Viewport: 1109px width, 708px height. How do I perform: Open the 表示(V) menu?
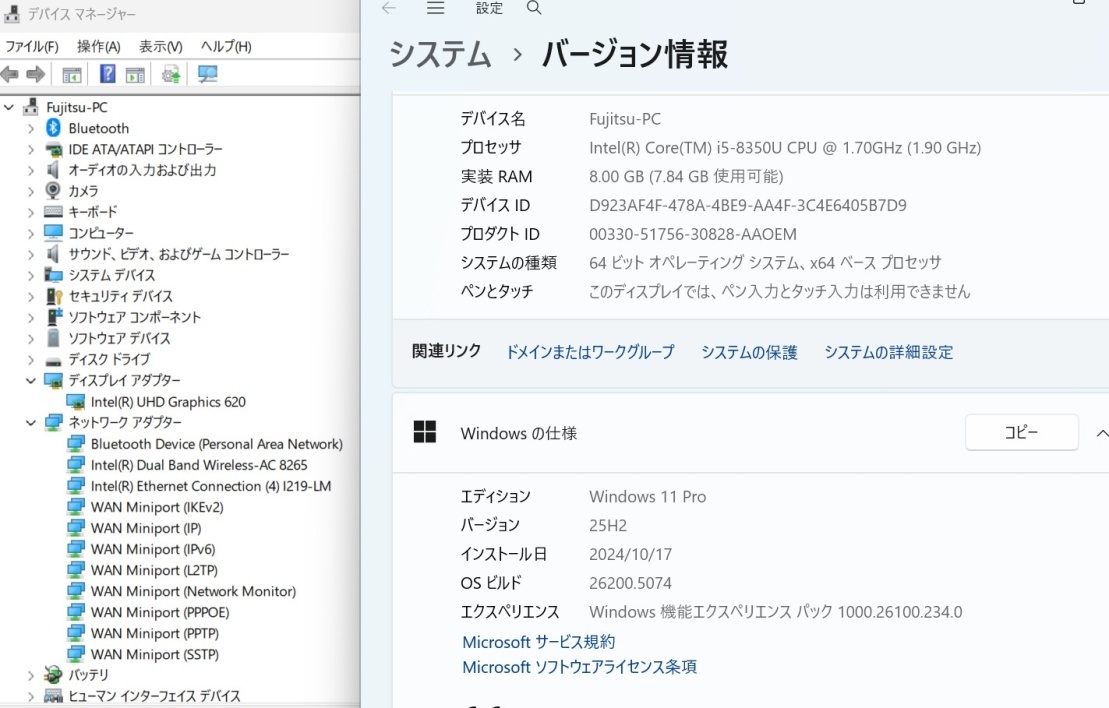click(160, 47)
